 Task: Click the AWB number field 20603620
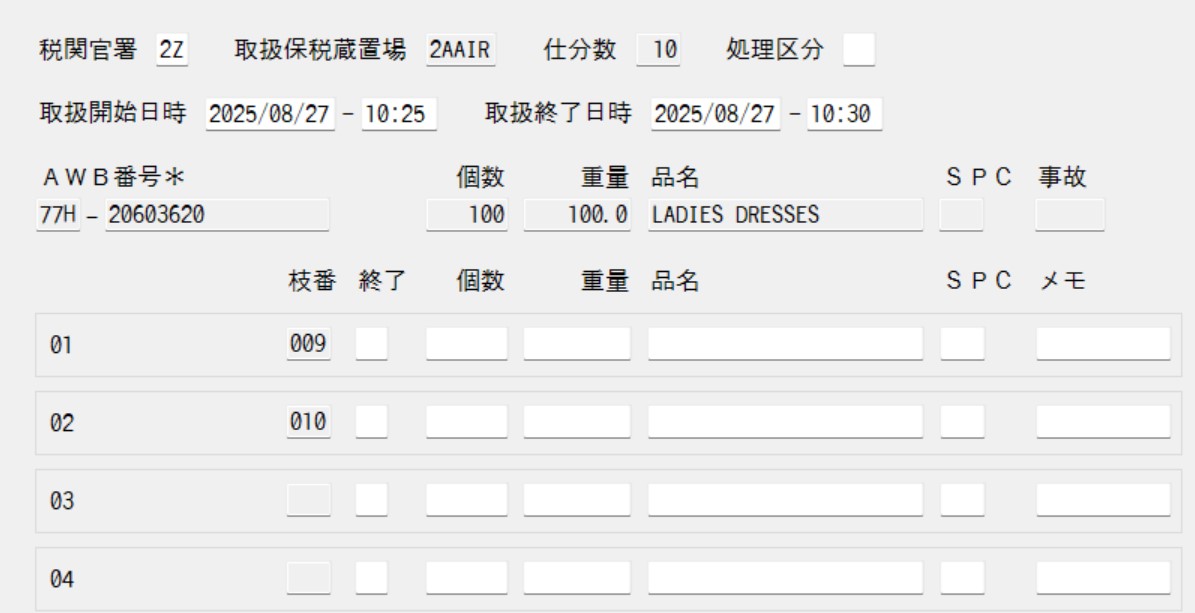tap(216, 215)
